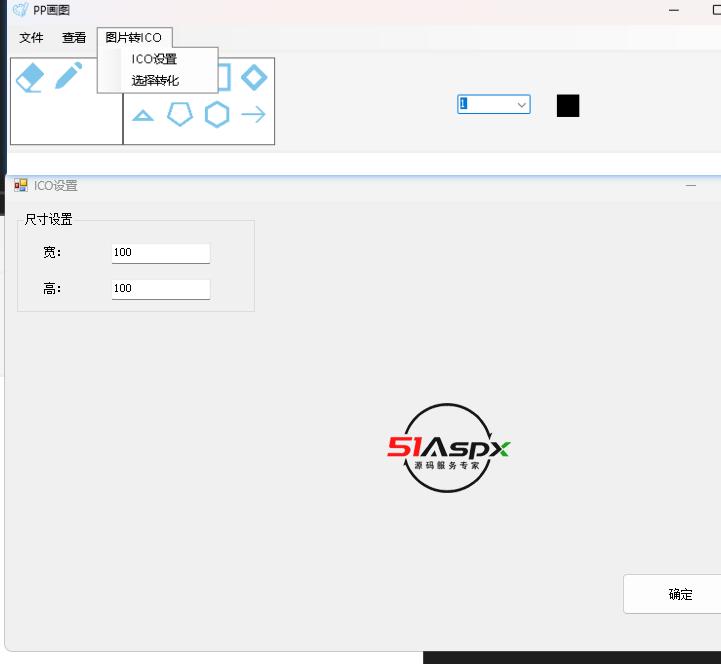This screenshot has height=664, width=721.
Task: Click the 高 height input field
Action: tap(161, 289)
